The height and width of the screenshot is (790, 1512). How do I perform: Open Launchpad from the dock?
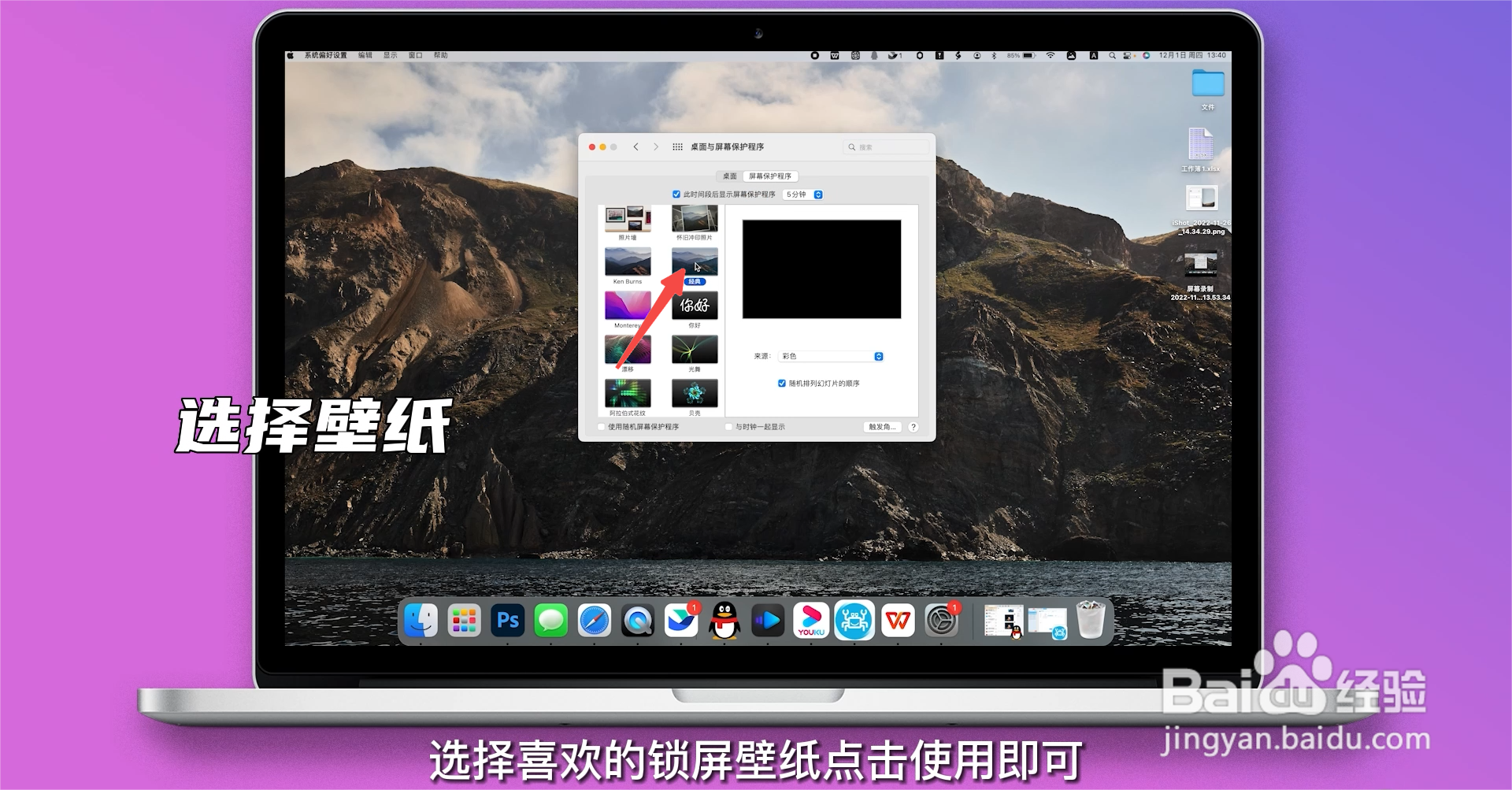coord(465,621)
